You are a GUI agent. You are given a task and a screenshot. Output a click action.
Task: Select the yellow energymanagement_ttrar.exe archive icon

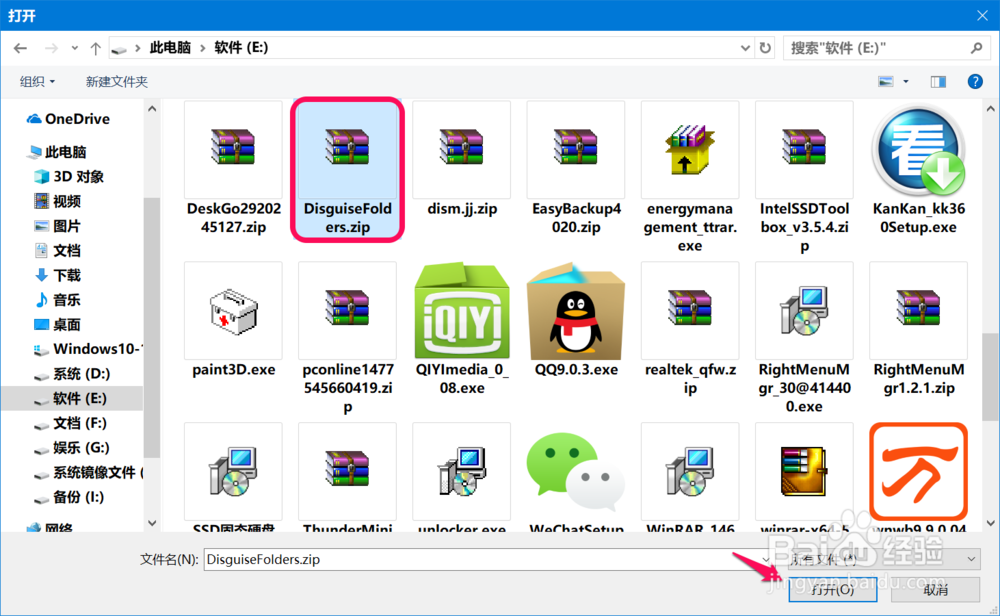[690, 150]
